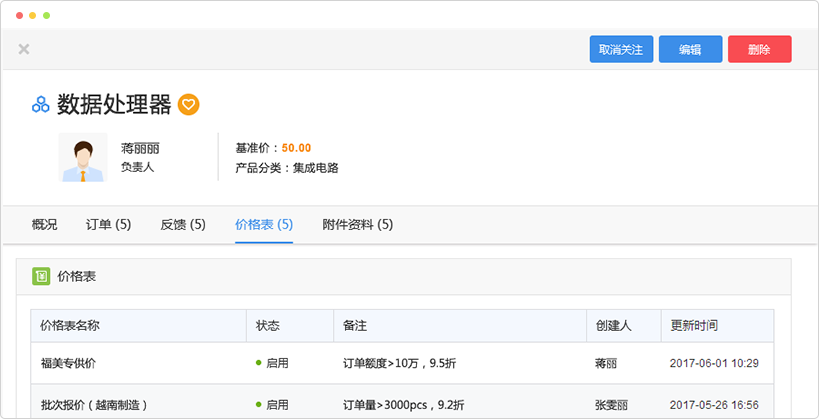This screenshot has height=419, width=819.
Task: Select the 价格表 (5) tab
Action: click(264, 225)
